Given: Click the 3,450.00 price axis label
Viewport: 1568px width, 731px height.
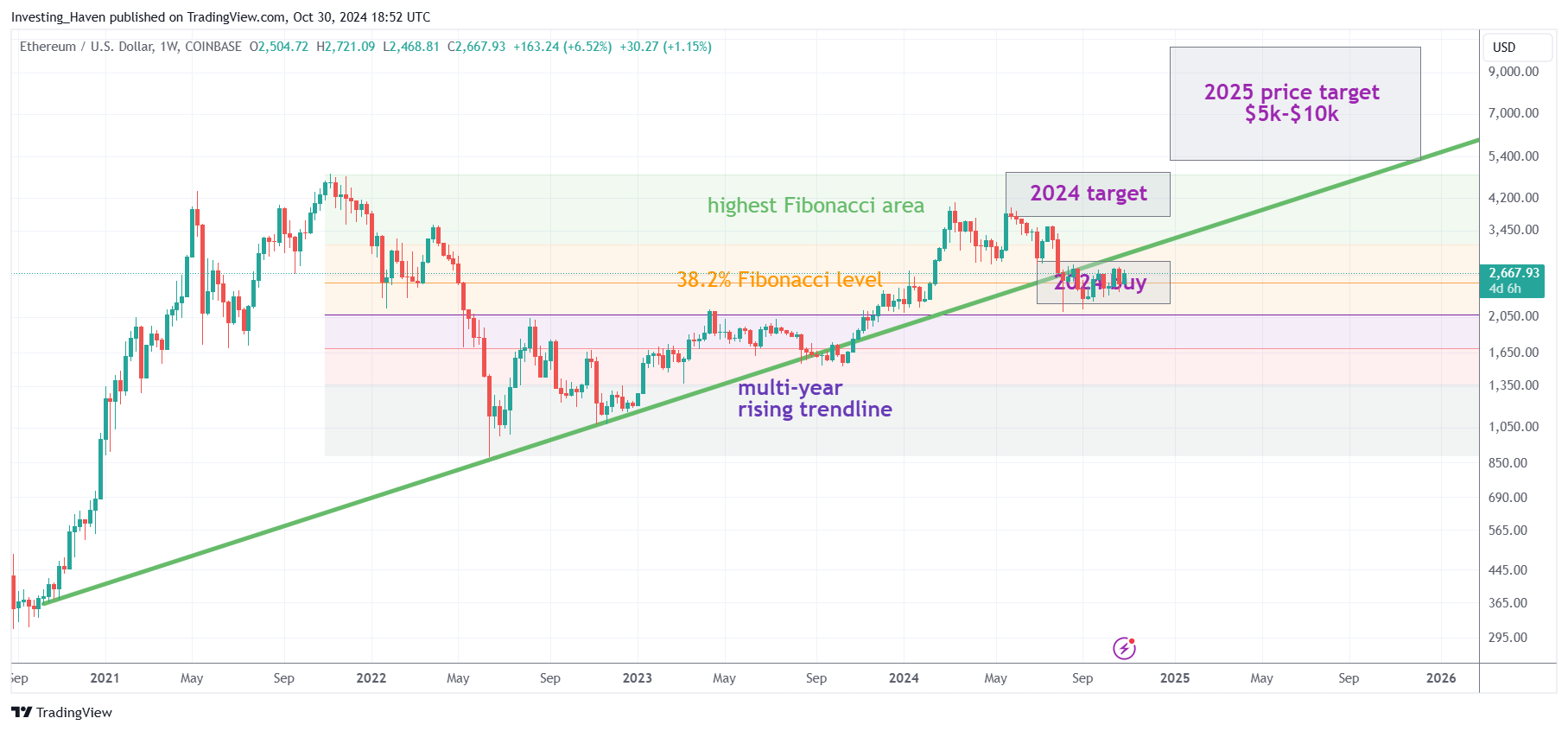Looking at the screenshot, I should (x=1514, y=230).
